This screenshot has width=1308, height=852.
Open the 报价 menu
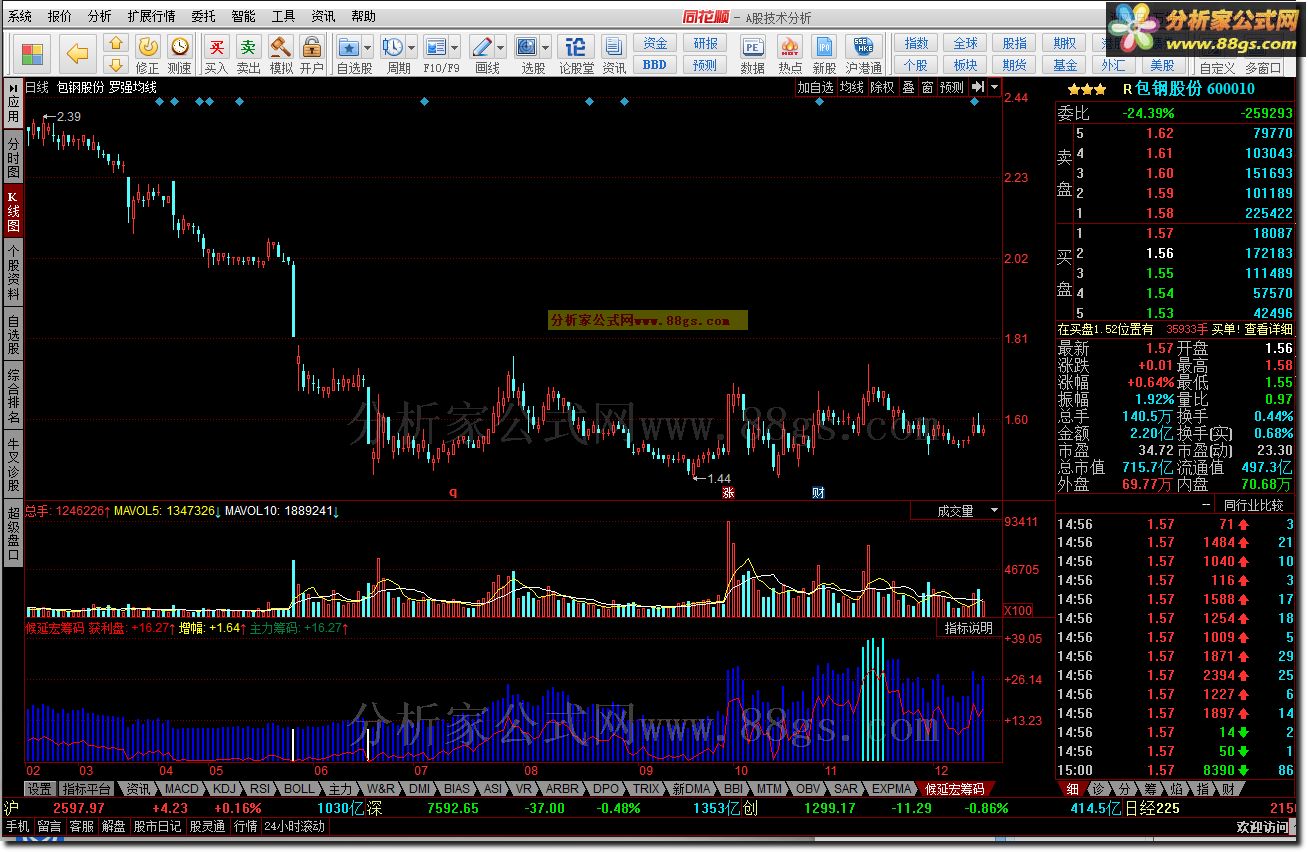point(60,16)
